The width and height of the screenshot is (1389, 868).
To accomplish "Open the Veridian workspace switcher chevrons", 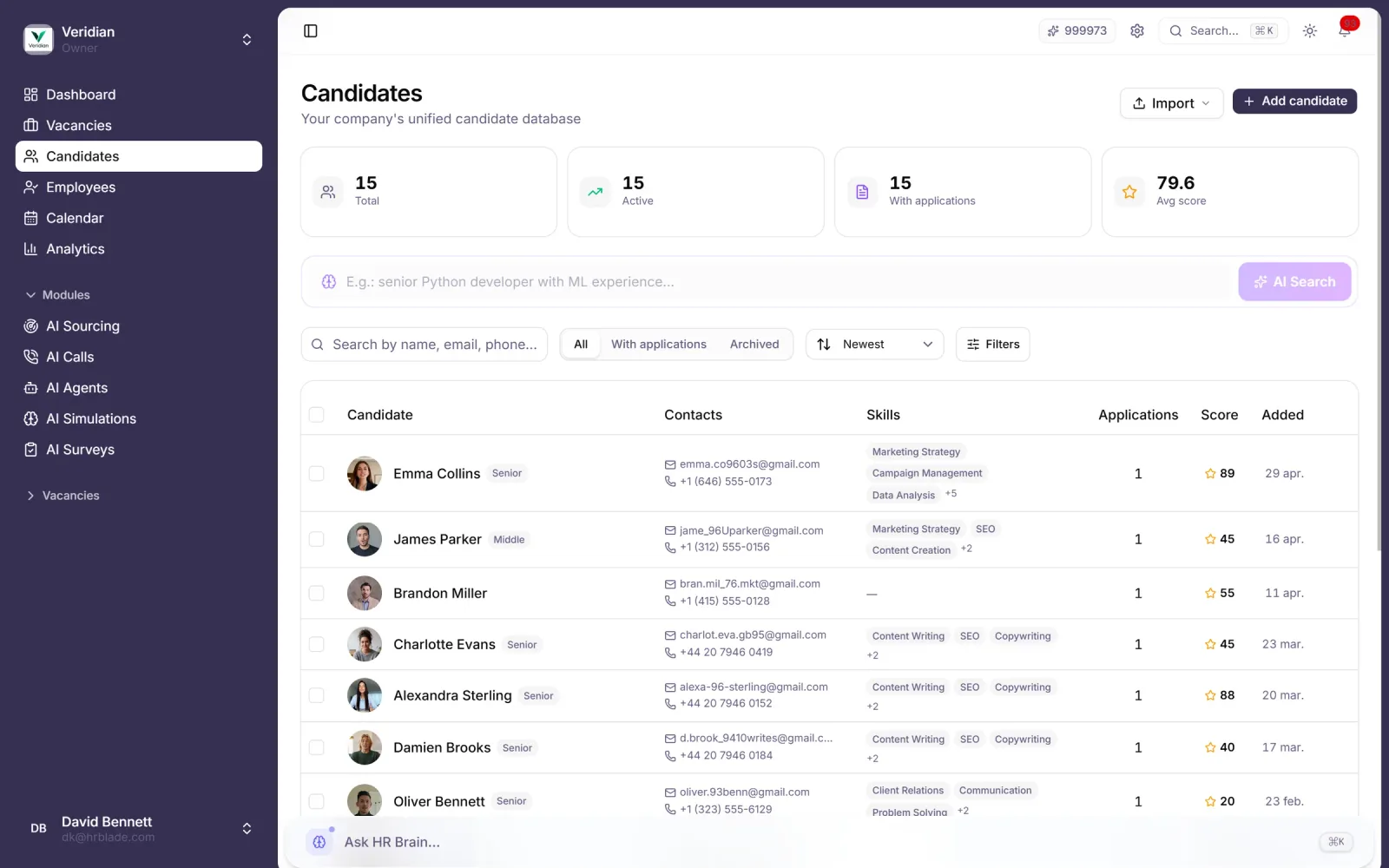I will point(247,40).
